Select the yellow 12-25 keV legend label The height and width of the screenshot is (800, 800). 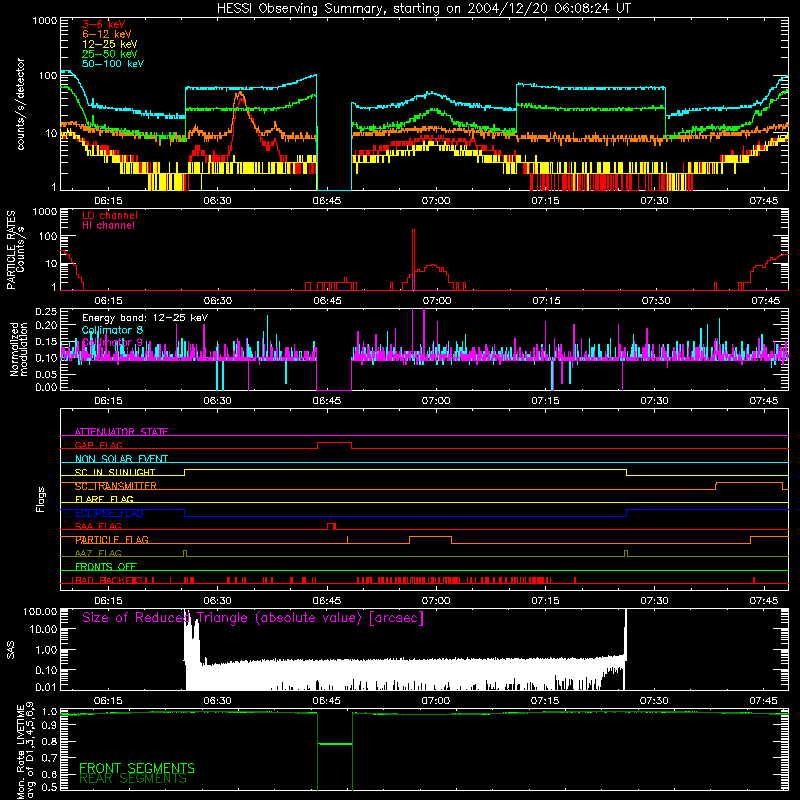click(110, 44)
